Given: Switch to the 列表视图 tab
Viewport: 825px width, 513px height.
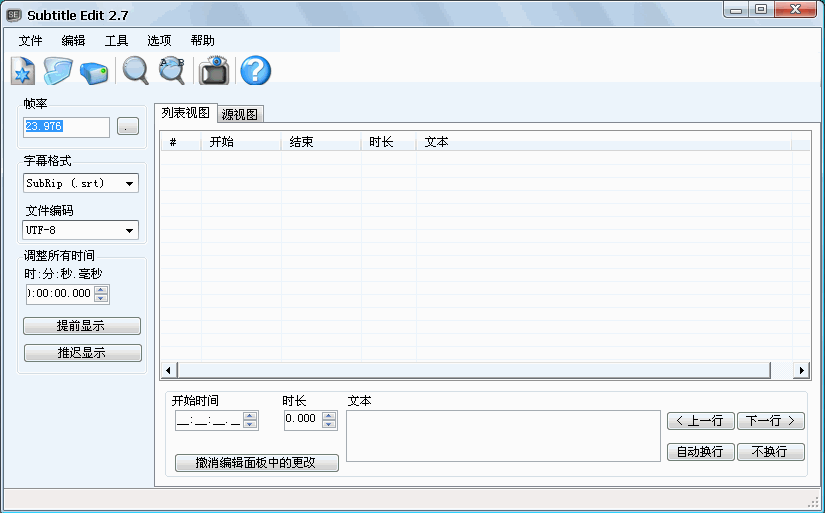Looking at the screenshot, I should tap(185, 113).
